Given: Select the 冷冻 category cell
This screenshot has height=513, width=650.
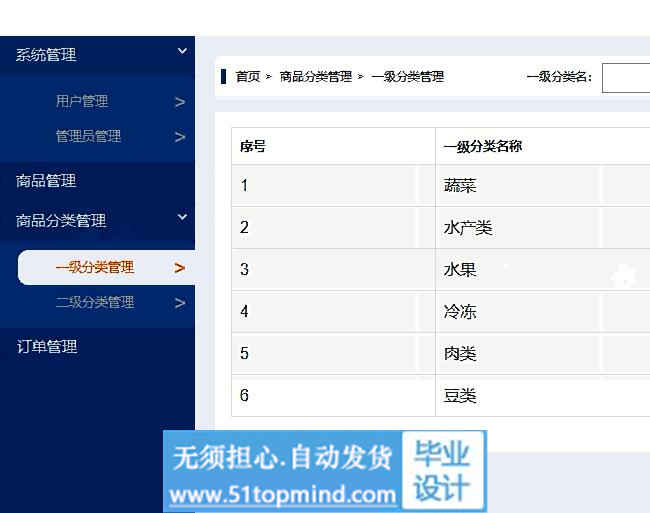Looking at the screenshot, I should [x=543, y=312].
